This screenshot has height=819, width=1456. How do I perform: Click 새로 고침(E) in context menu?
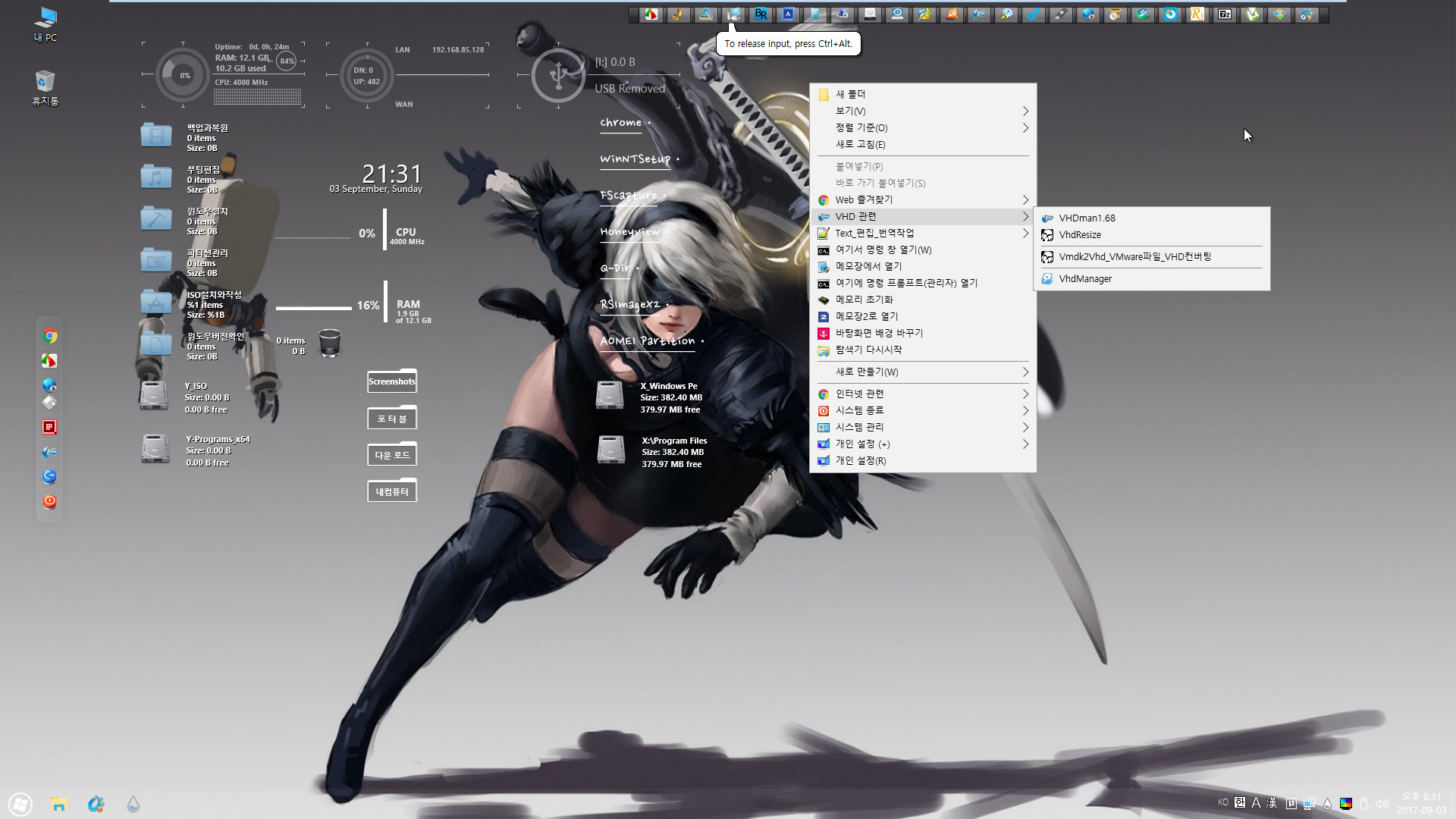click(923, 144)
